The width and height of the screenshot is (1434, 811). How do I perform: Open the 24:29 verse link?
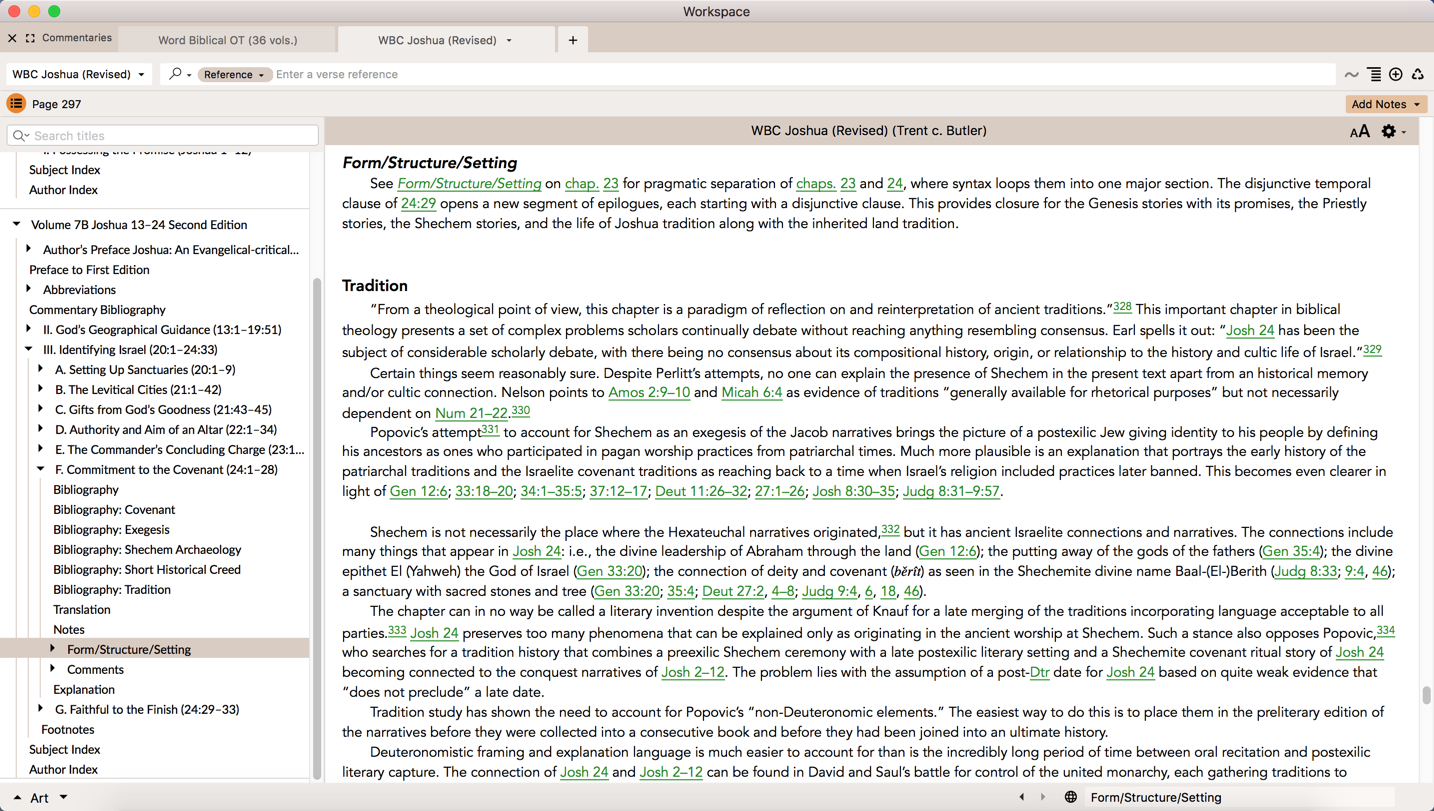pos(418,204)
